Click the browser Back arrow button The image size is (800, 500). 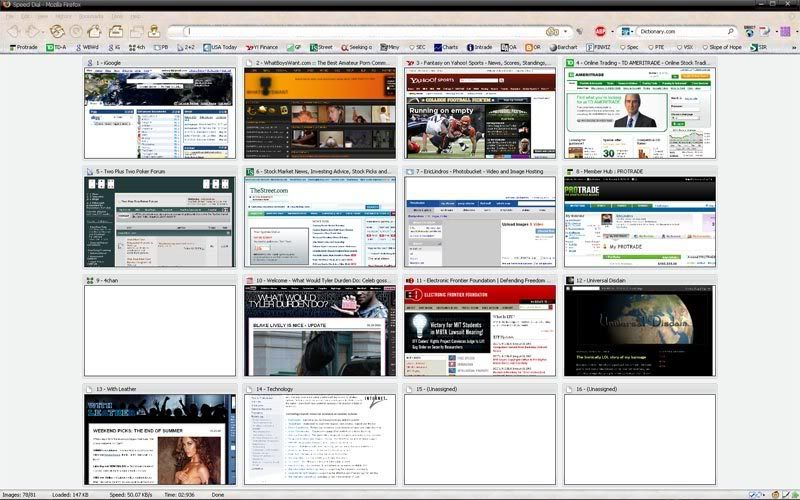point(13,31)
